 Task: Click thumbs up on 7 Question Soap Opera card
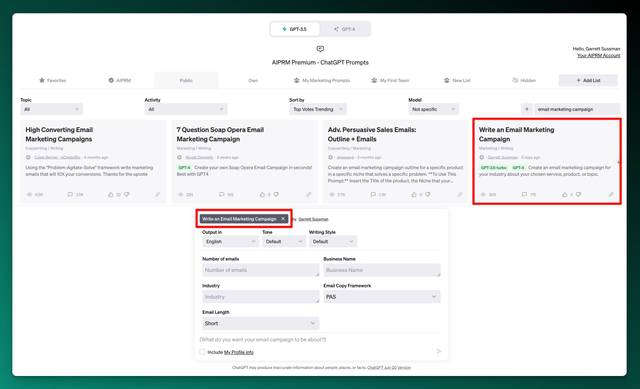coord(262,195)
